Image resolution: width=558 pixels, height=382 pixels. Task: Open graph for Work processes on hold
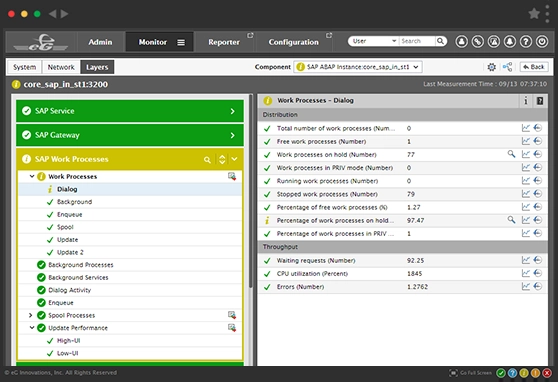coord(526,154)
